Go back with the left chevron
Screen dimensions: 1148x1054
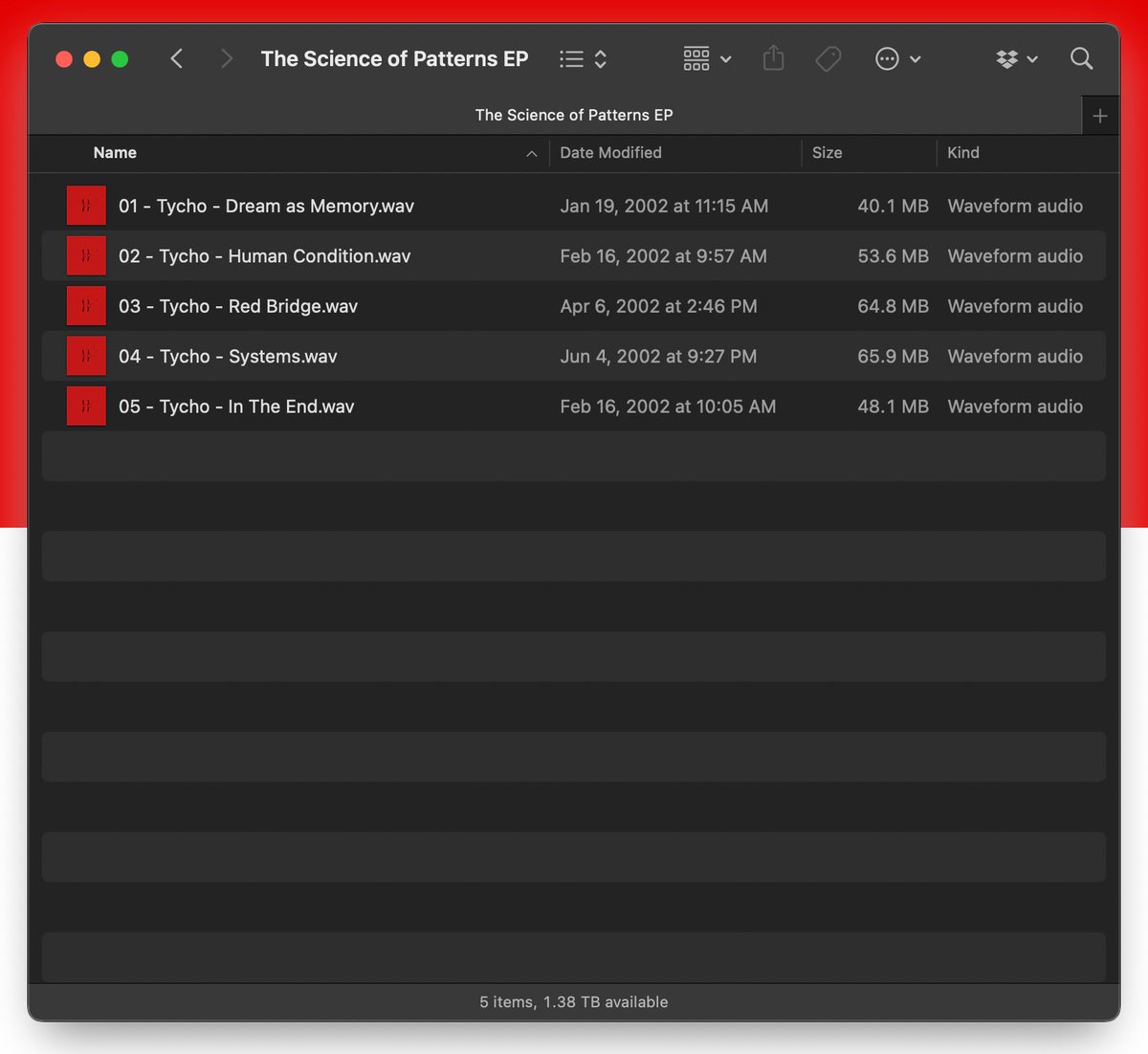point(177,59)
